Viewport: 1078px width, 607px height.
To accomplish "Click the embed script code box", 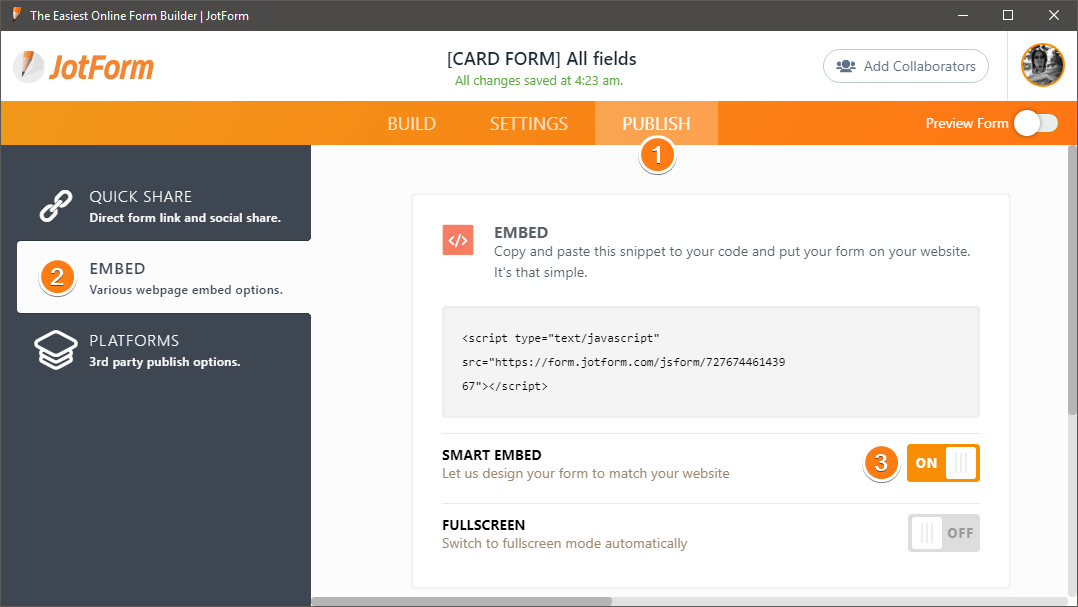I will pos(710,362).
